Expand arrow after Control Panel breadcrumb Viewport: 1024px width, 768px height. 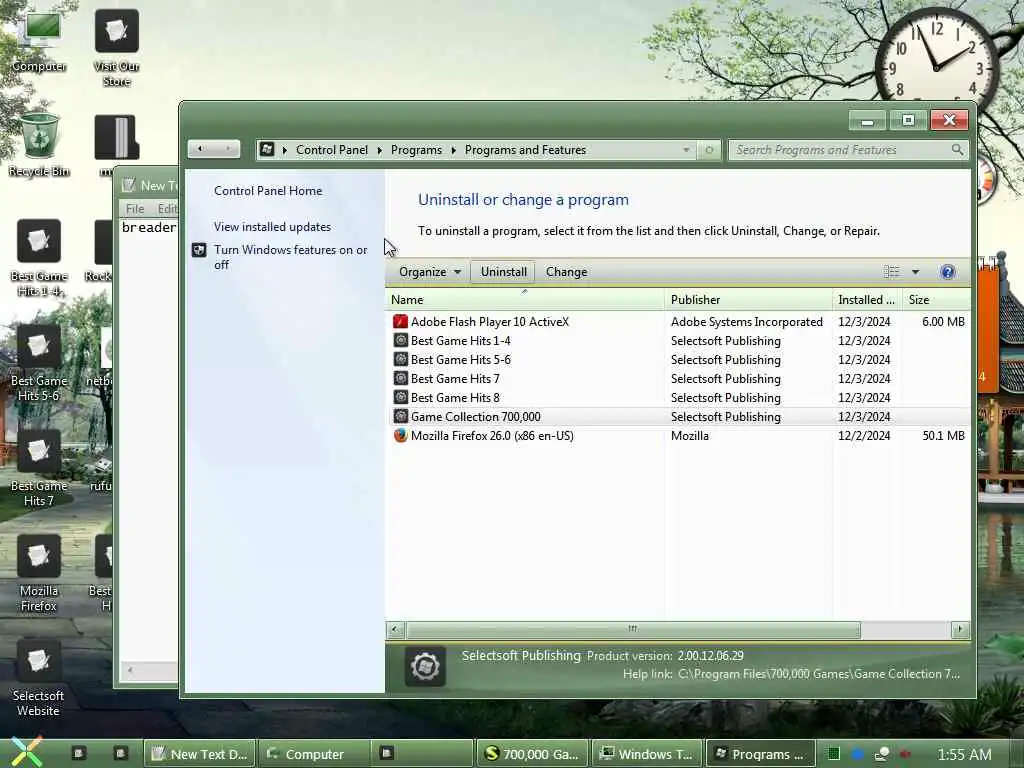379,150
